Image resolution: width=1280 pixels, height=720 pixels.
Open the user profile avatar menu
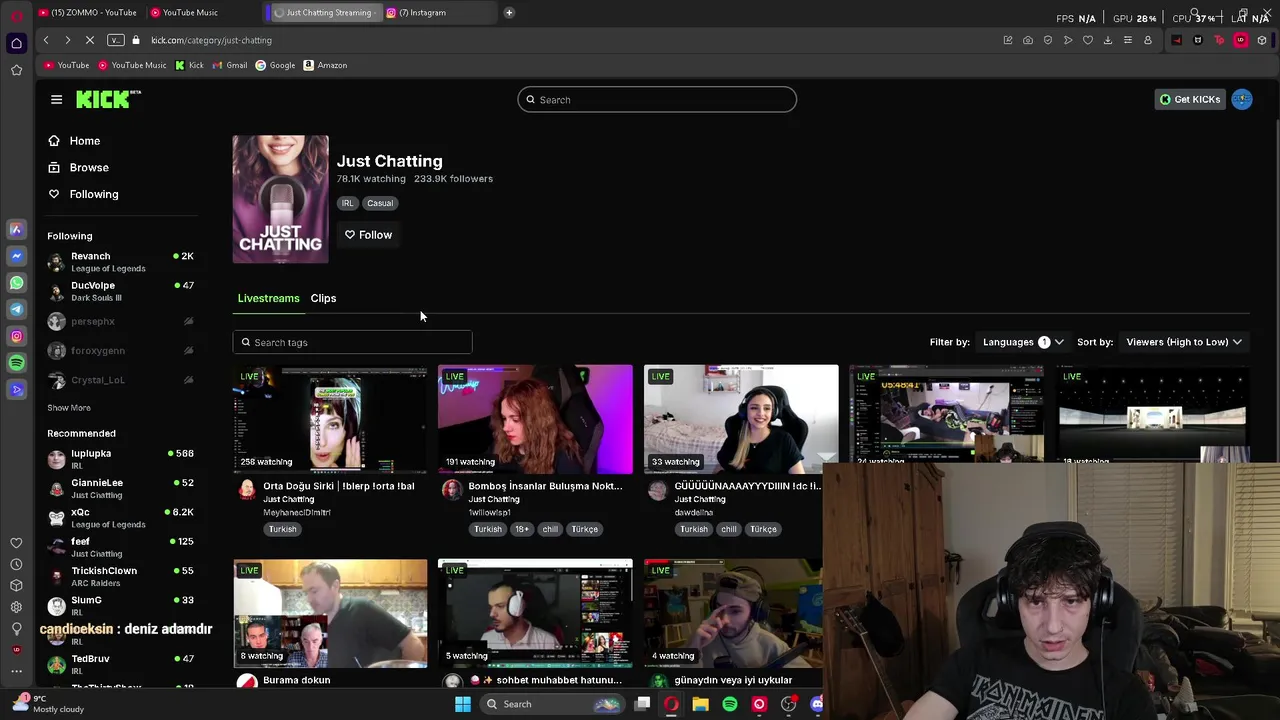tap(1242, 99)
